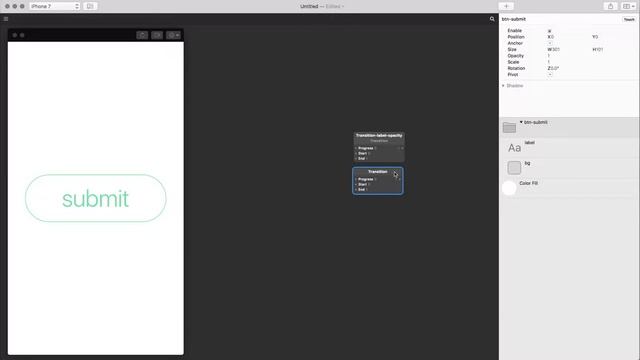Click the search magnifier in patch editor
This screenshot has width=640, height=360.
492,19
